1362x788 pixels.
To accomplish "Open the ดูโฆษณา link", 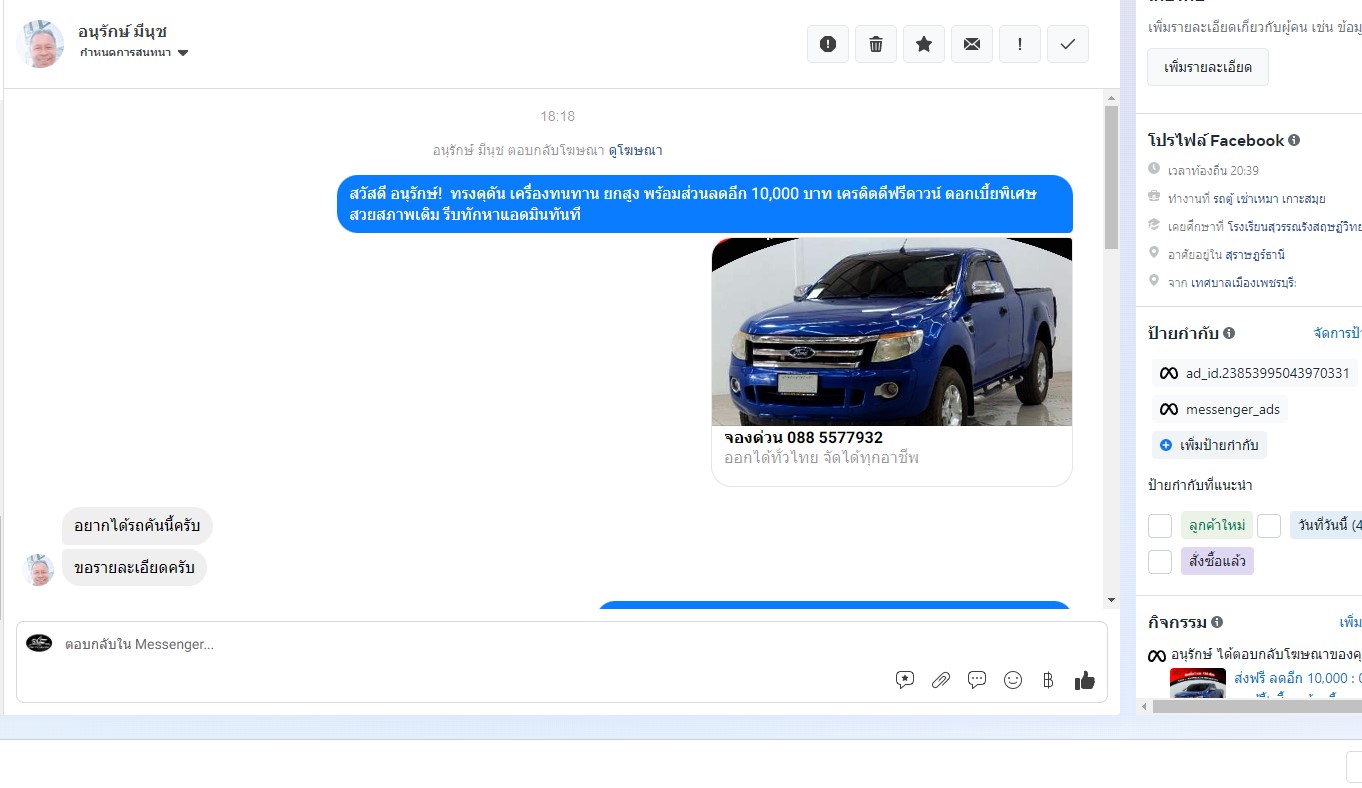I will (635, 151).
